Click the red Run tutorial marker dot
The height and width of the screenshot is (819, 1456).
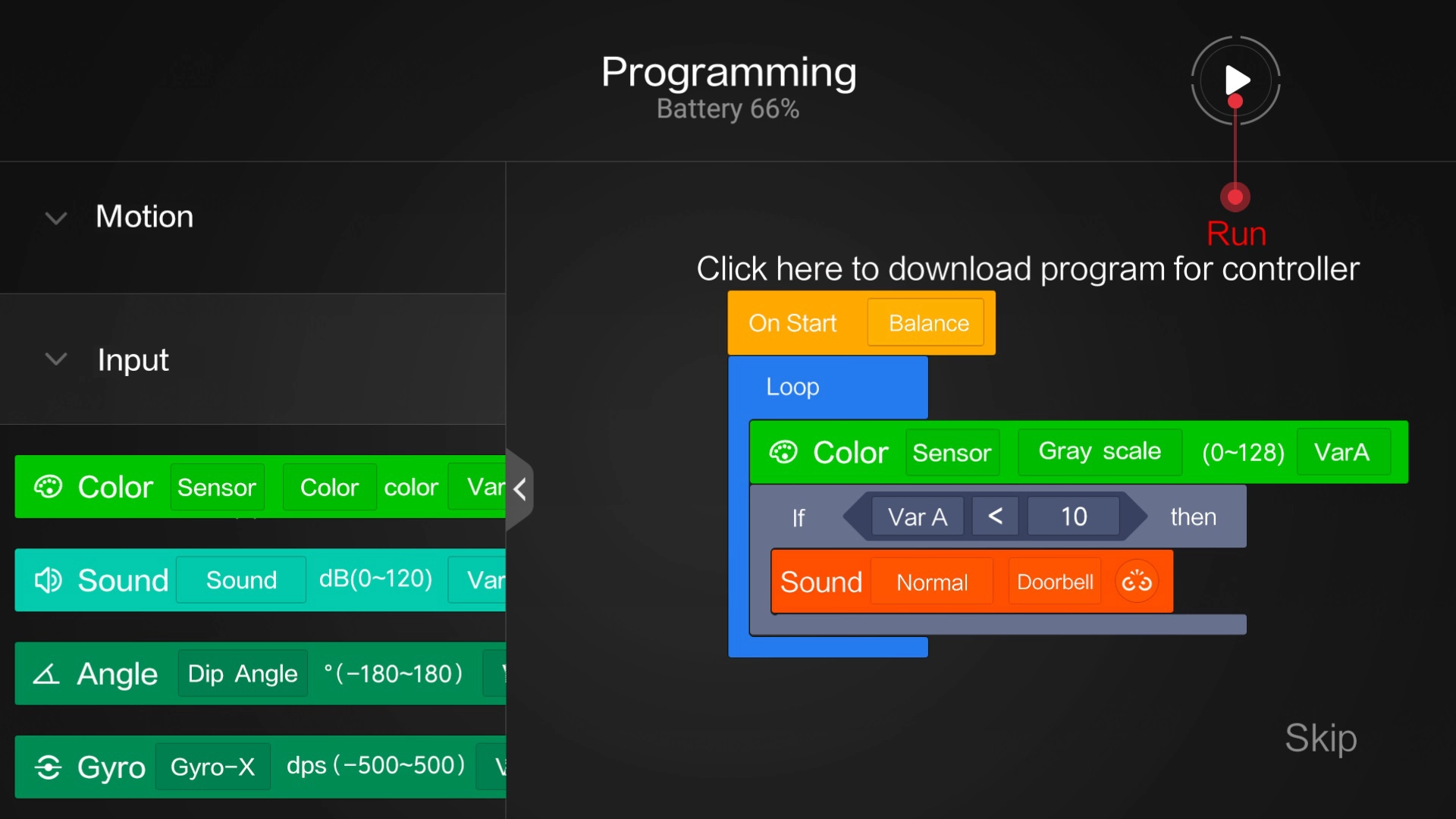[x=1235, y=197]
